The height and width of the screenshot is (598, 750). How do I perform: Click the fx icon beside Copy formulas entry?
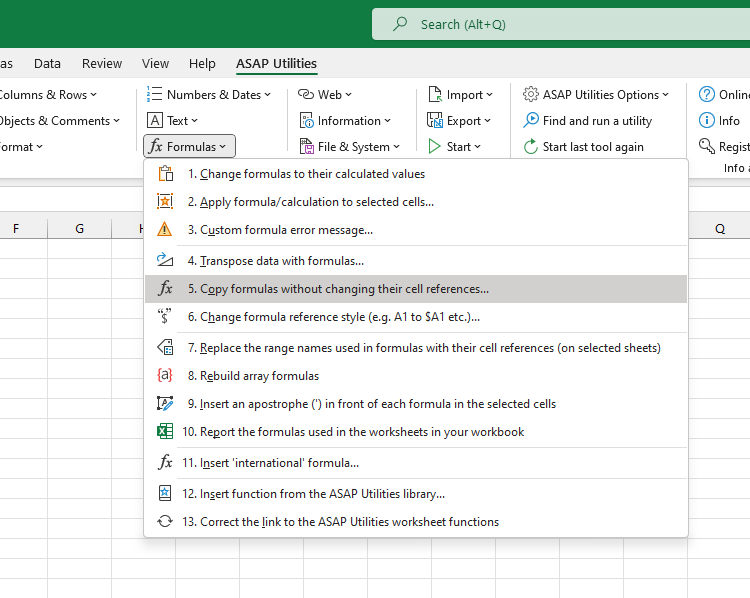coord(165,288)
